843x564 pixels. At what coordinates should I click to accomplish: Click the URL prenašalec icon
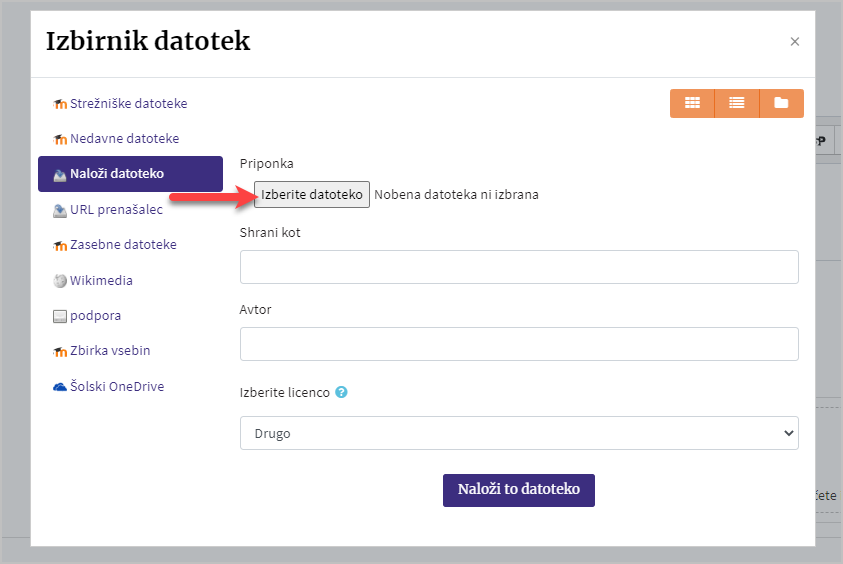(60, 211)
